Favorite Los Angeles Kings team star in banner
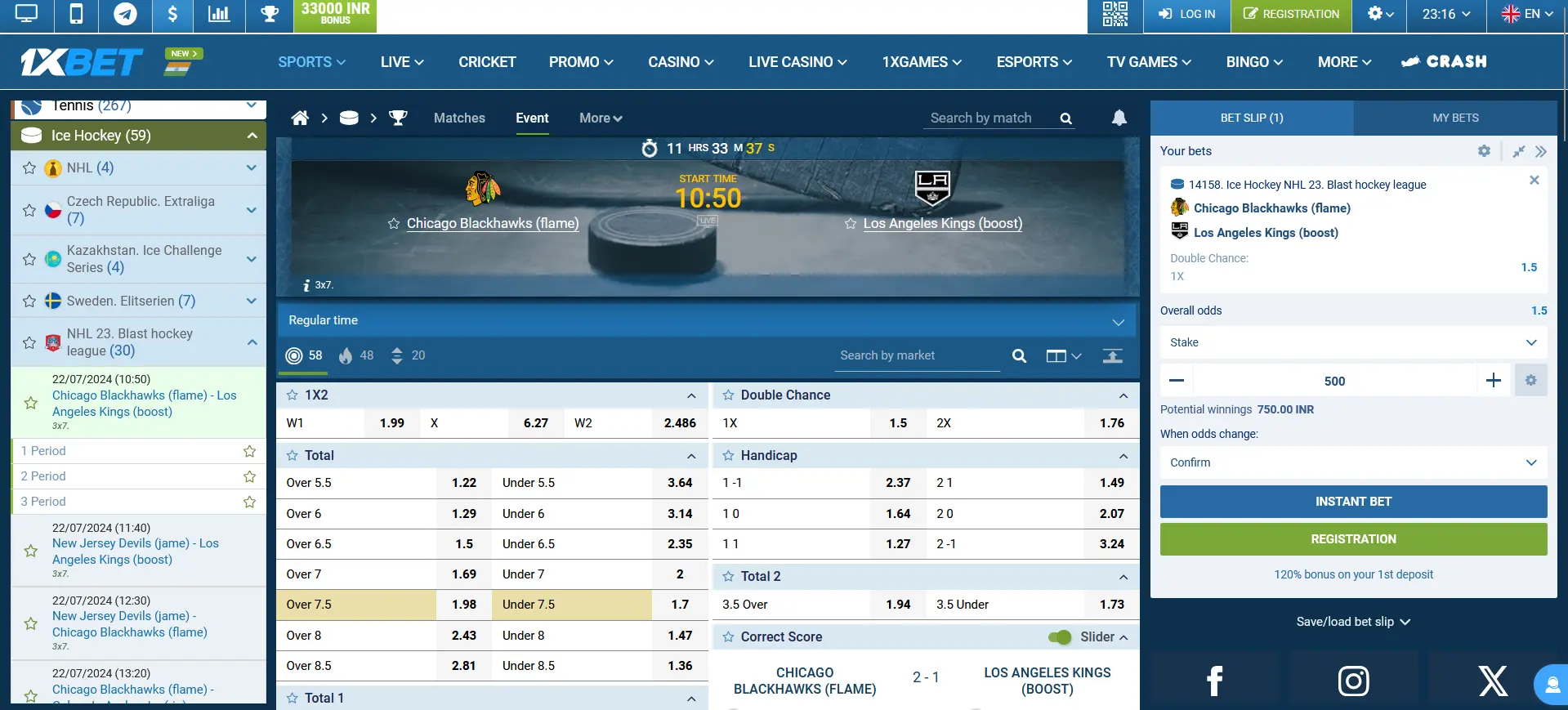1568x710 pixels. pos(851,224)
